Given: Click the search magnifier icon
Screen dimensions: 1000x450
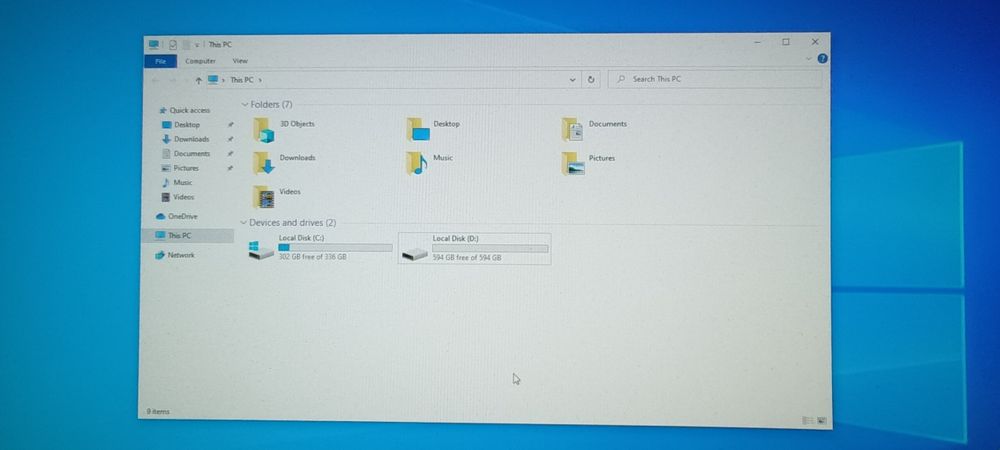Looking at the screenshot, I should [x=621, y=79].
